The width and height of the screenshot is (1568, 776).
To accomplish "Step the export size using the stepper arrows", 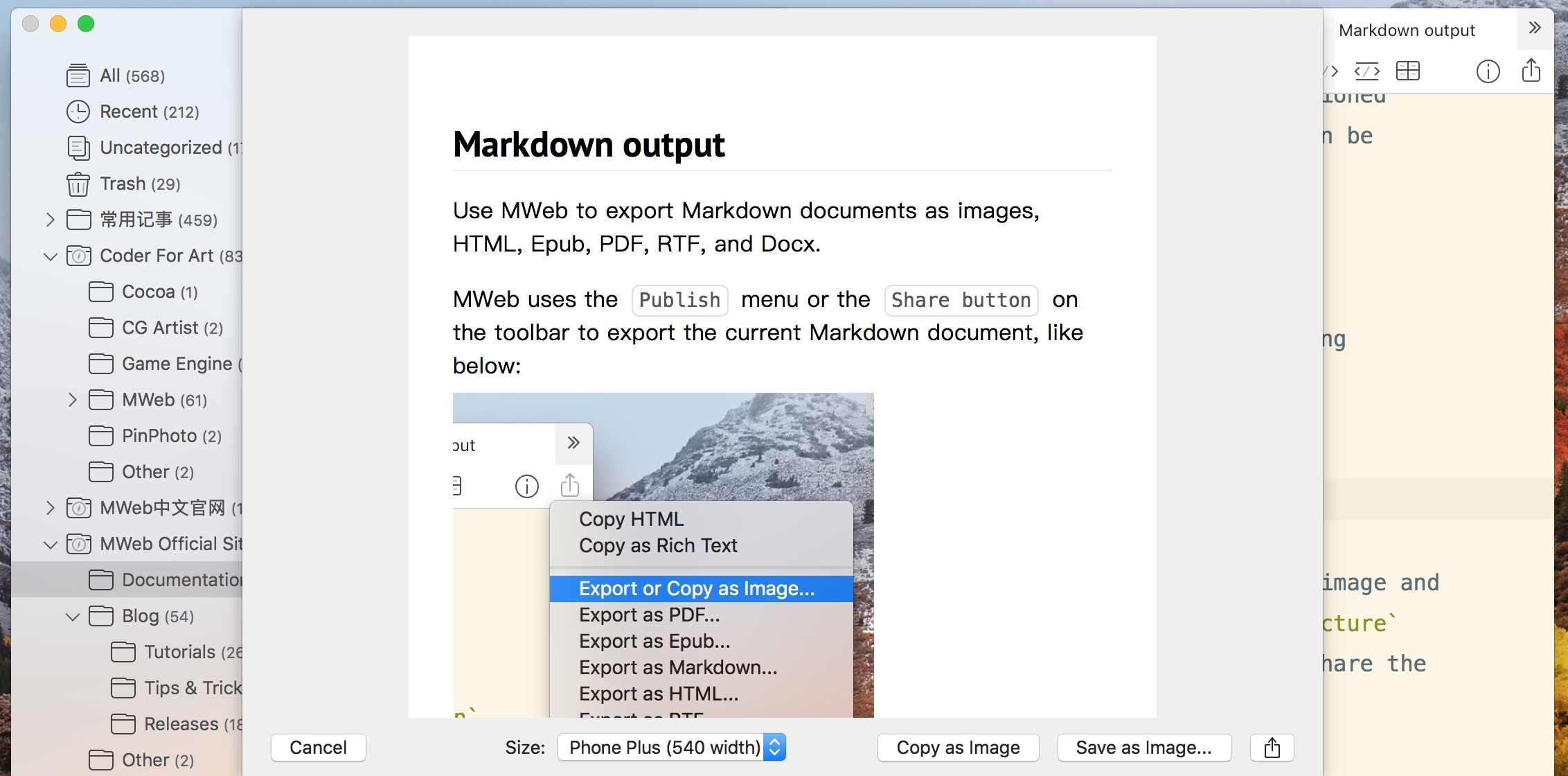I will tap(774, 747).
